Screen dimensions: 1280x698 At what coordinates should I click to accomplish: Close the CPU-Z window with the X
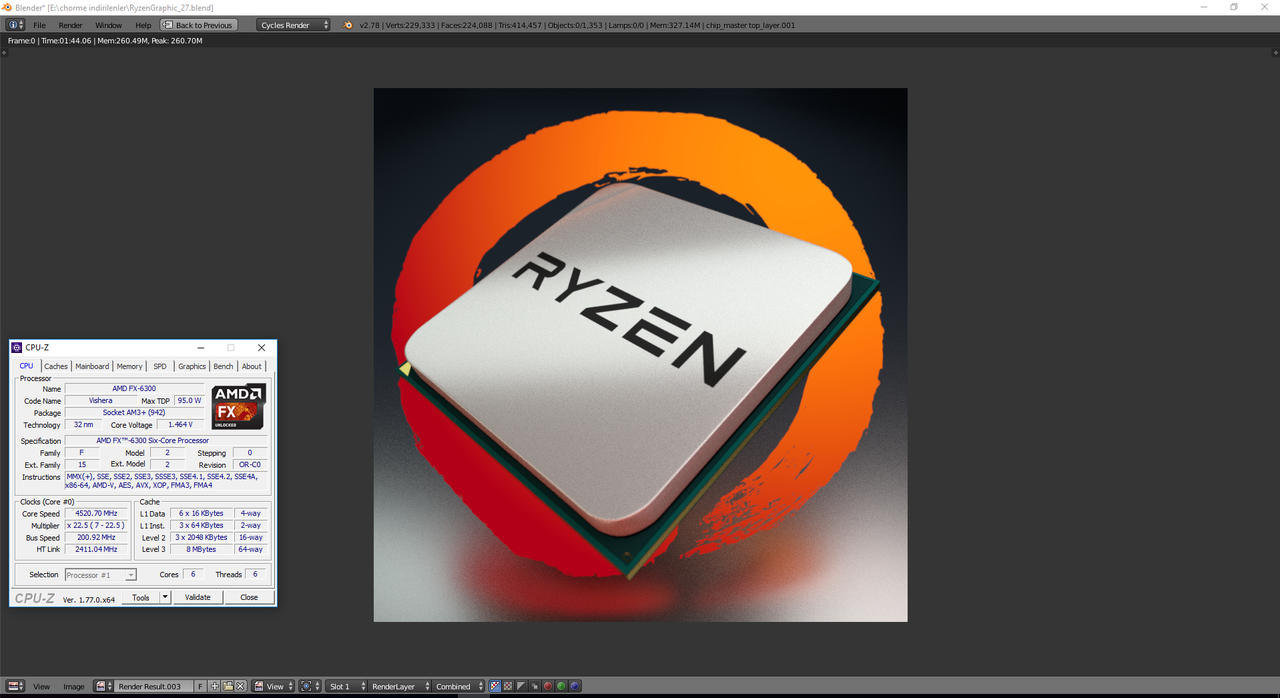point(261,348)
